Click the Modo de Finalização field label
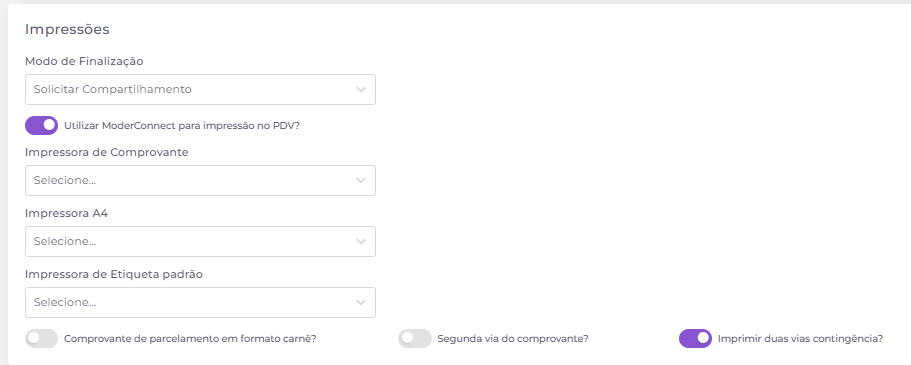The image size is (911, 365). 84,61
